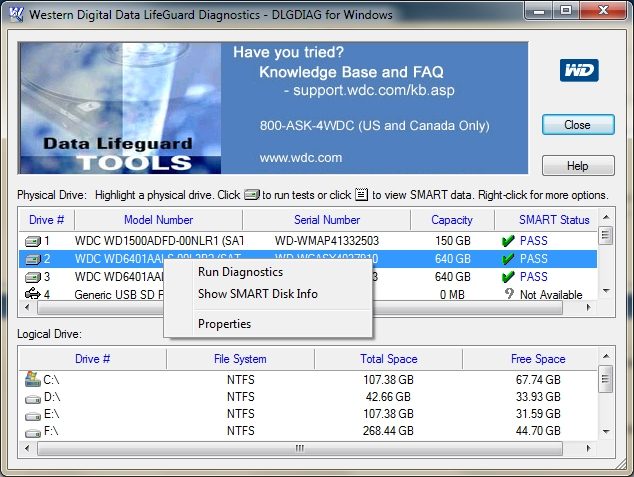The height and width of the screenshot is (477, 634).
Task: Open the Help button
Action: tap(578, 166)
